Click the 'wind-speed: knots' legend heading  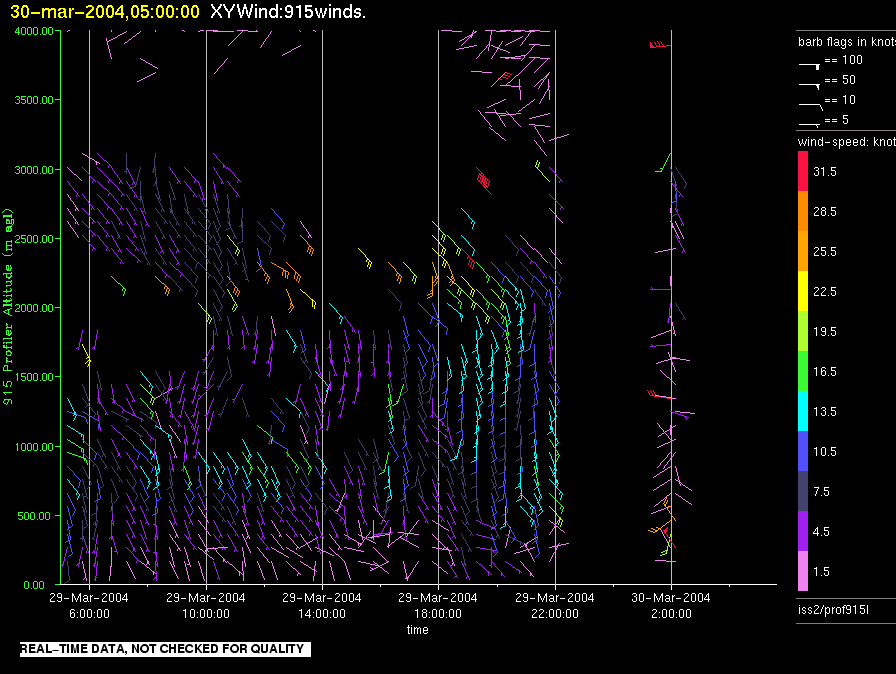pos(847,142)
